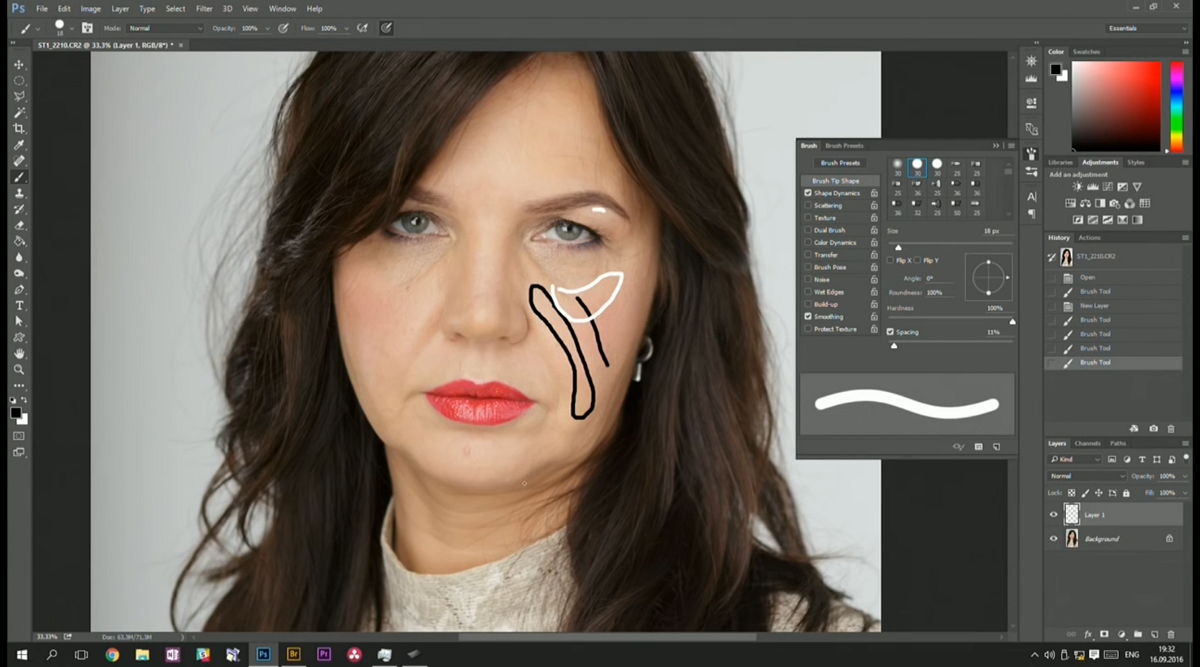This screenshot has height=667, width=1200.
Task: Select the Polygonal Lasso tool
Action: coord(19,96)
